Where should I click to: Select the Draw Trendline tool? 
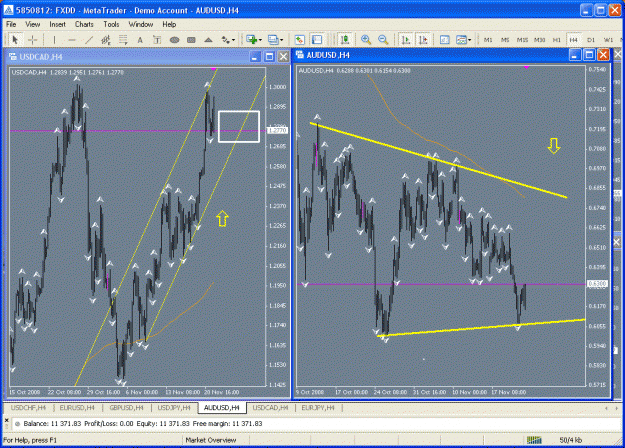tap(89, 39)
